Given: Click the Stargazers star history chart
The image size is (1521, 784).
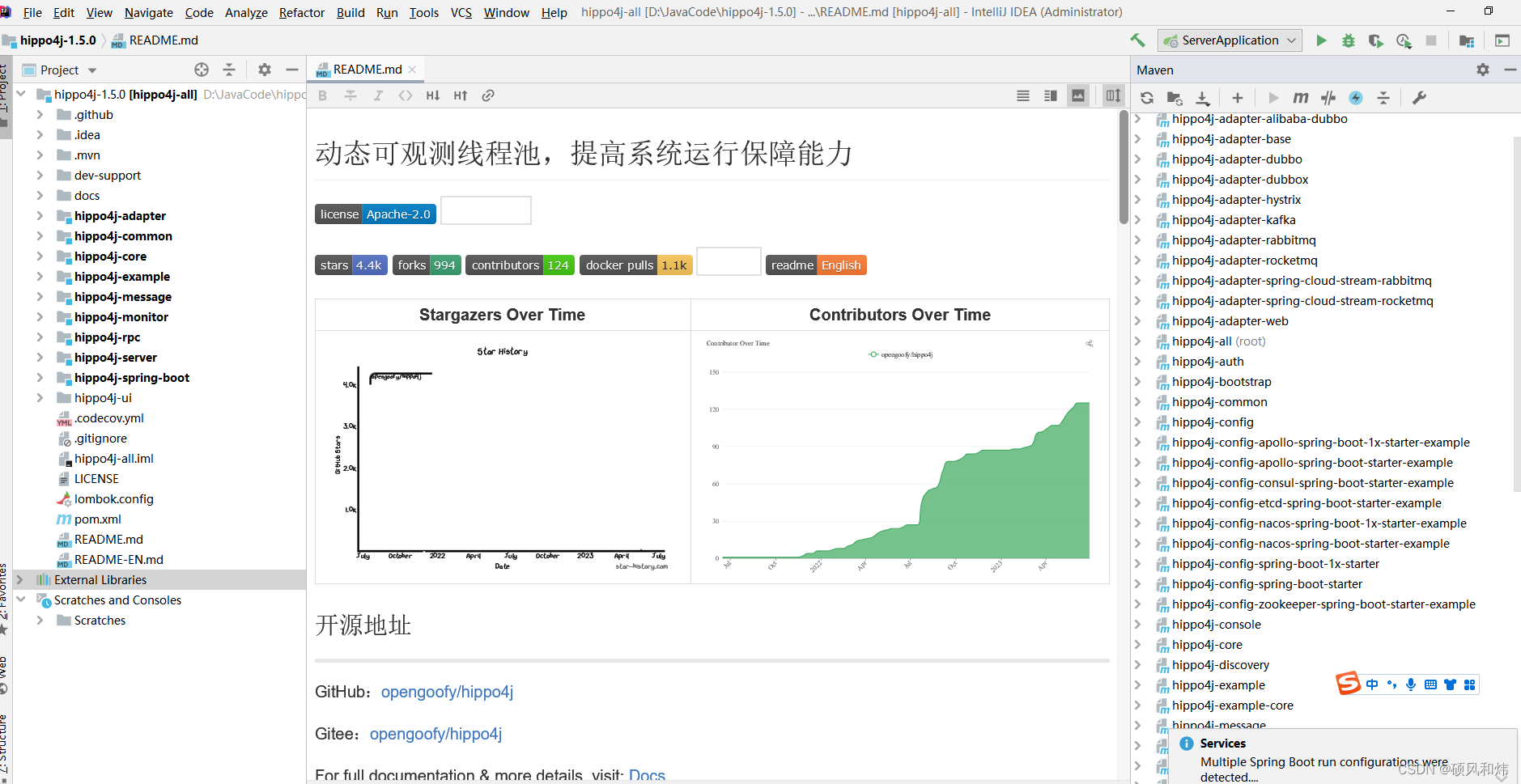Looking at the screenshot, I should 502,457.
